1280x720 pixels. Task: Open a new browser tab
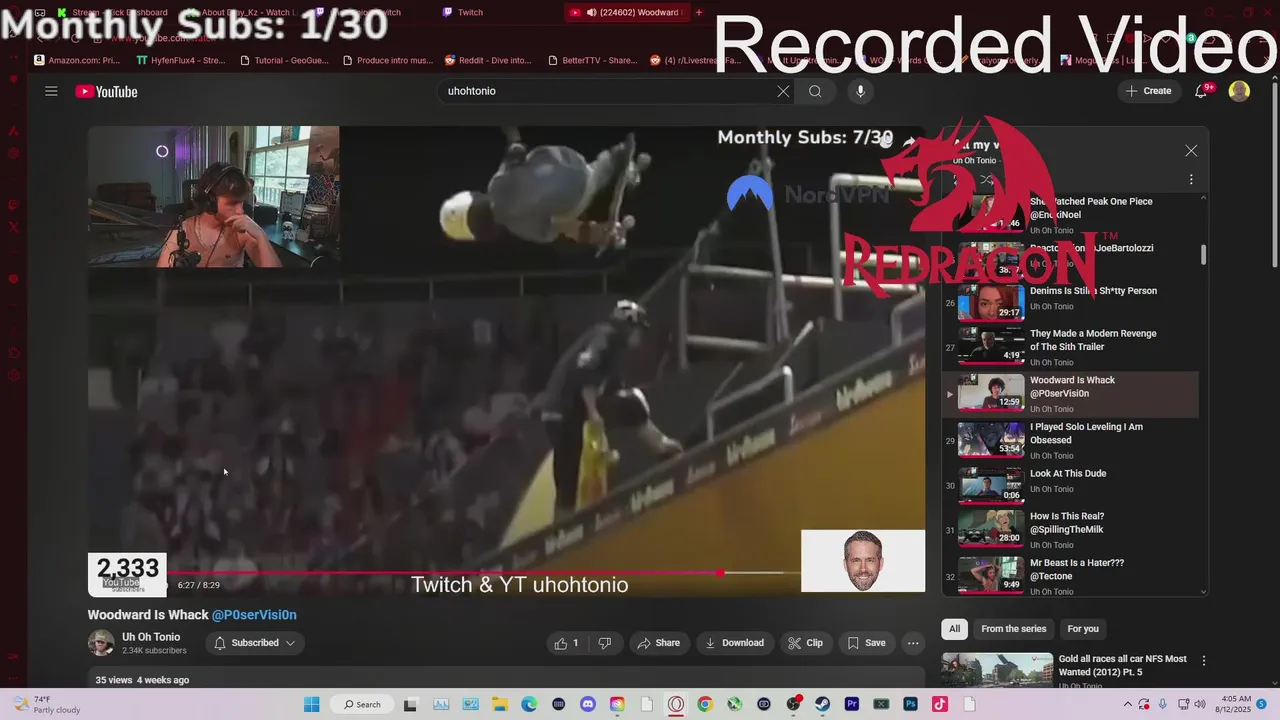click(x=699, y=12)
